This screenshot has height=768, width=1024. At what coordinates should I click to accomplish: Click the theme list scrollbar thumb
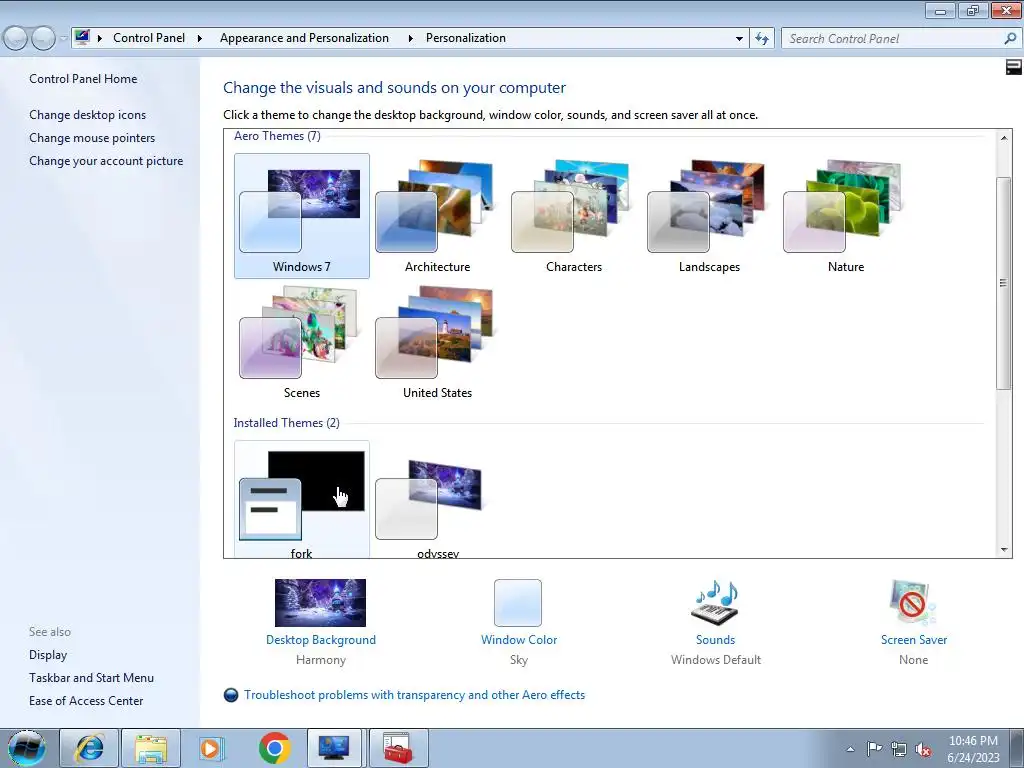coord(1004,283)
